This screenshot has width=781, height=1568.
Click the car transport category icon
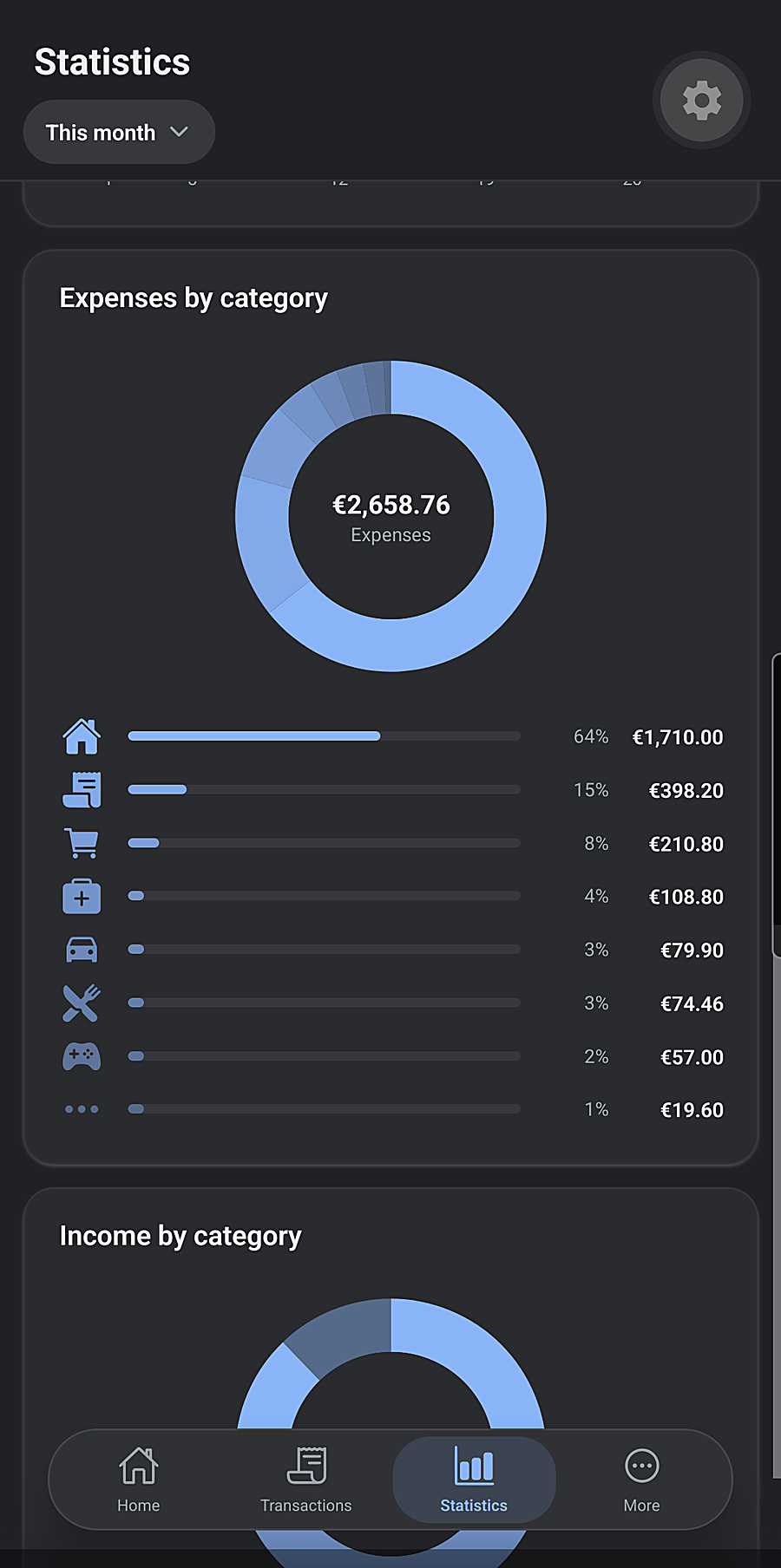point(82,950)
